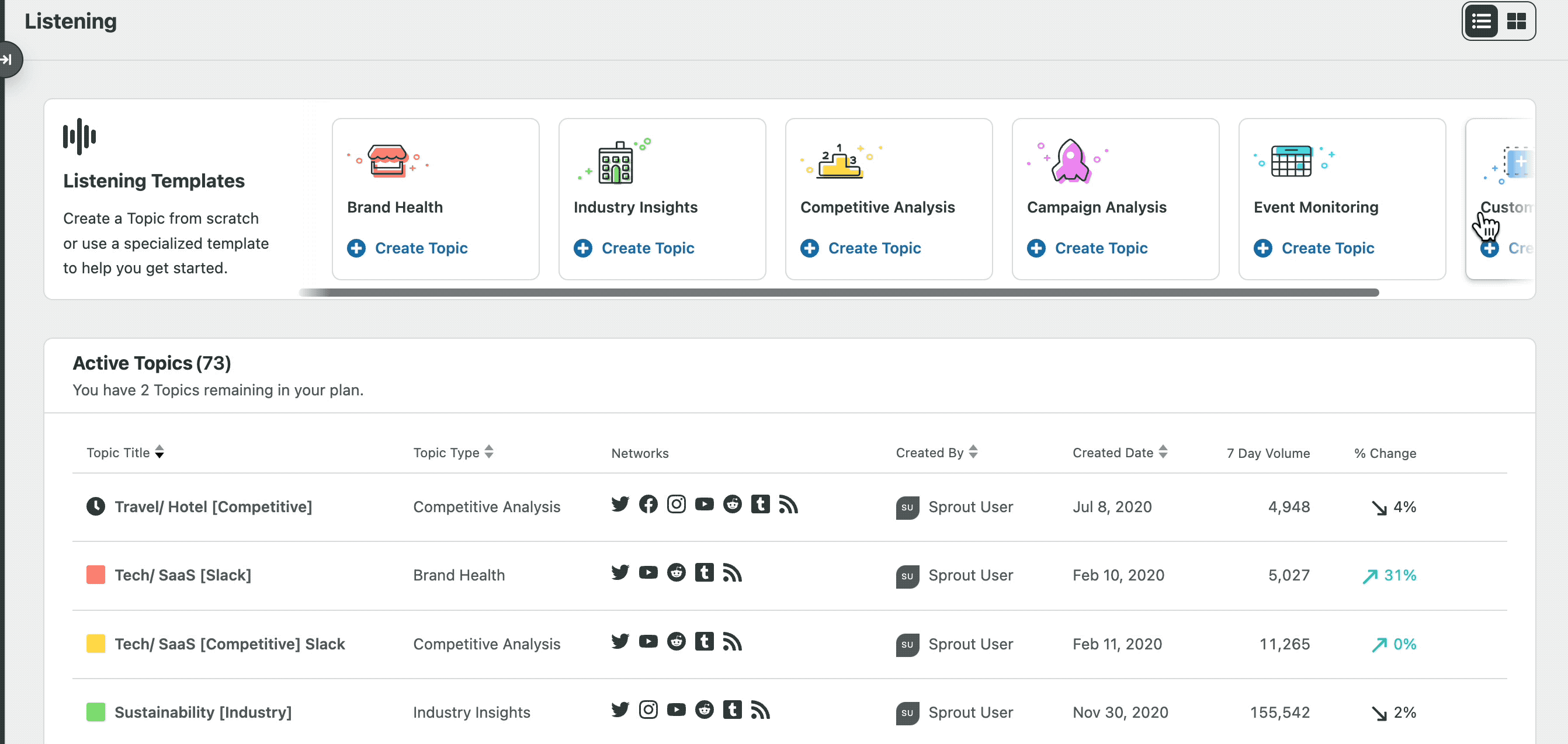
Task: Click Facebook icon in Travel/Hotel row
Action: pos(648,505)
